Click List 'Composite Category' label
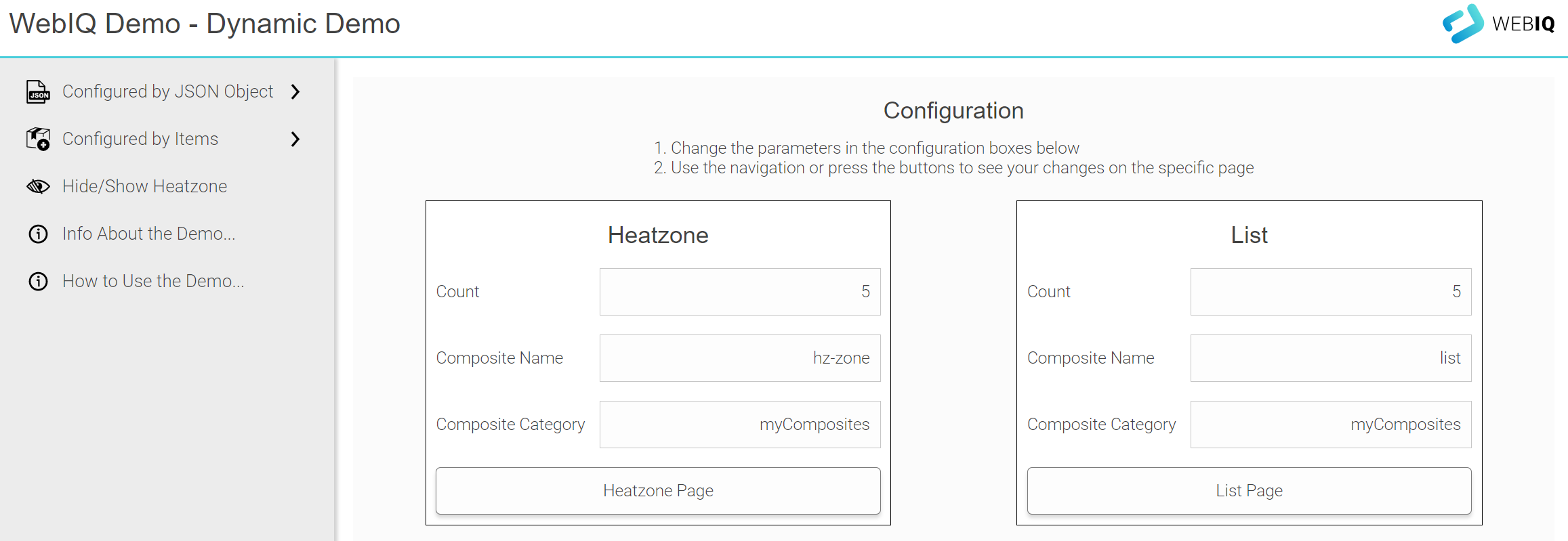Screen dimensions: 1568x541 pos(1101,424)
